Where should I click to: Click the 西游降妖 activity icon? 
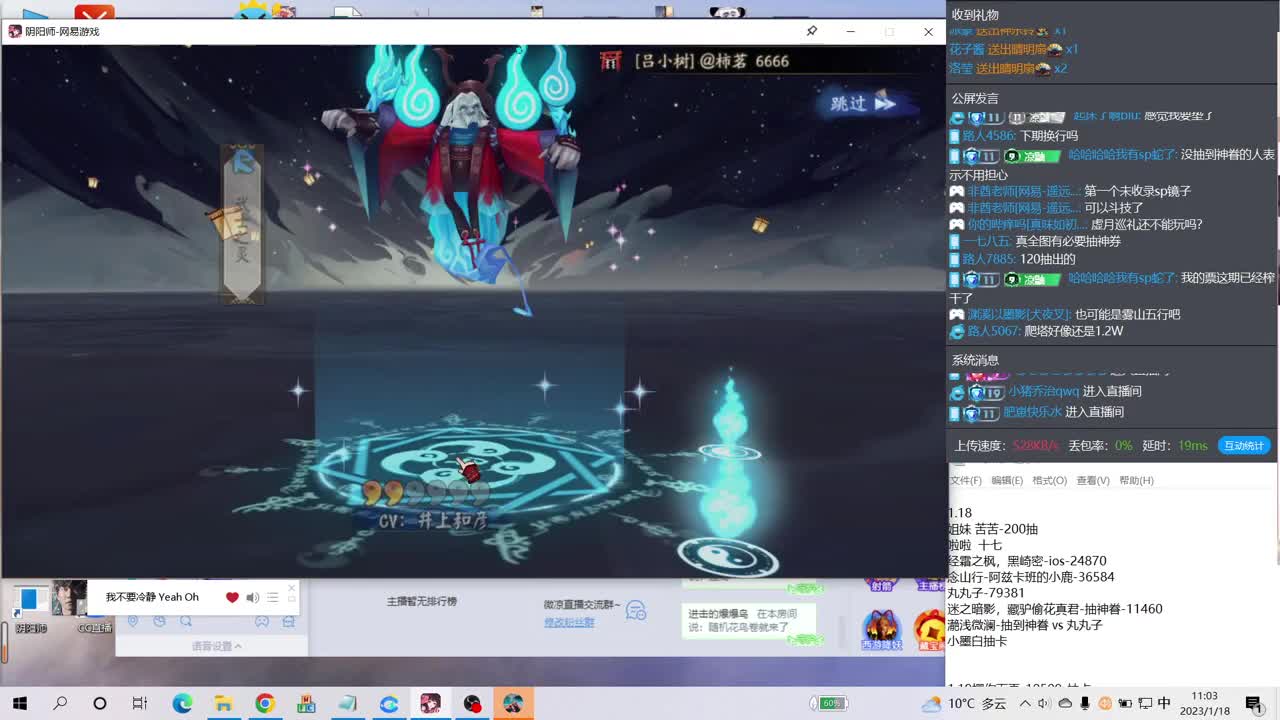[882, 630]
